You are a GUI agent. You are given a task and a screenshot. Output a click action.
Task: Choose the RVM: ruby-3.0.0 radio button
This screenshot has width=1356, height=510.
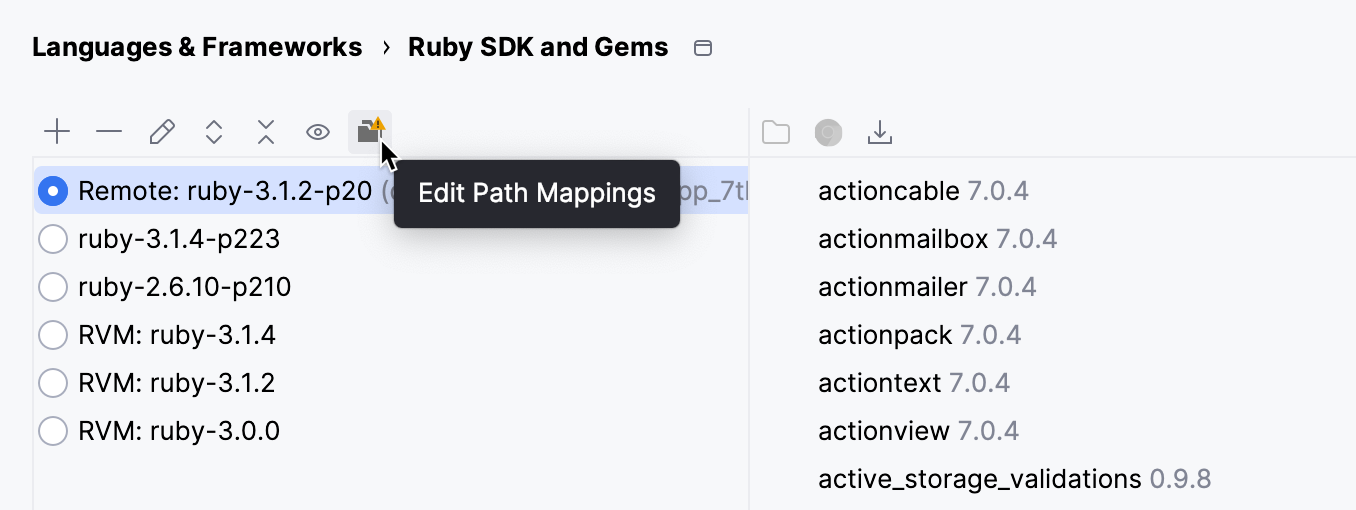point(52,431)
